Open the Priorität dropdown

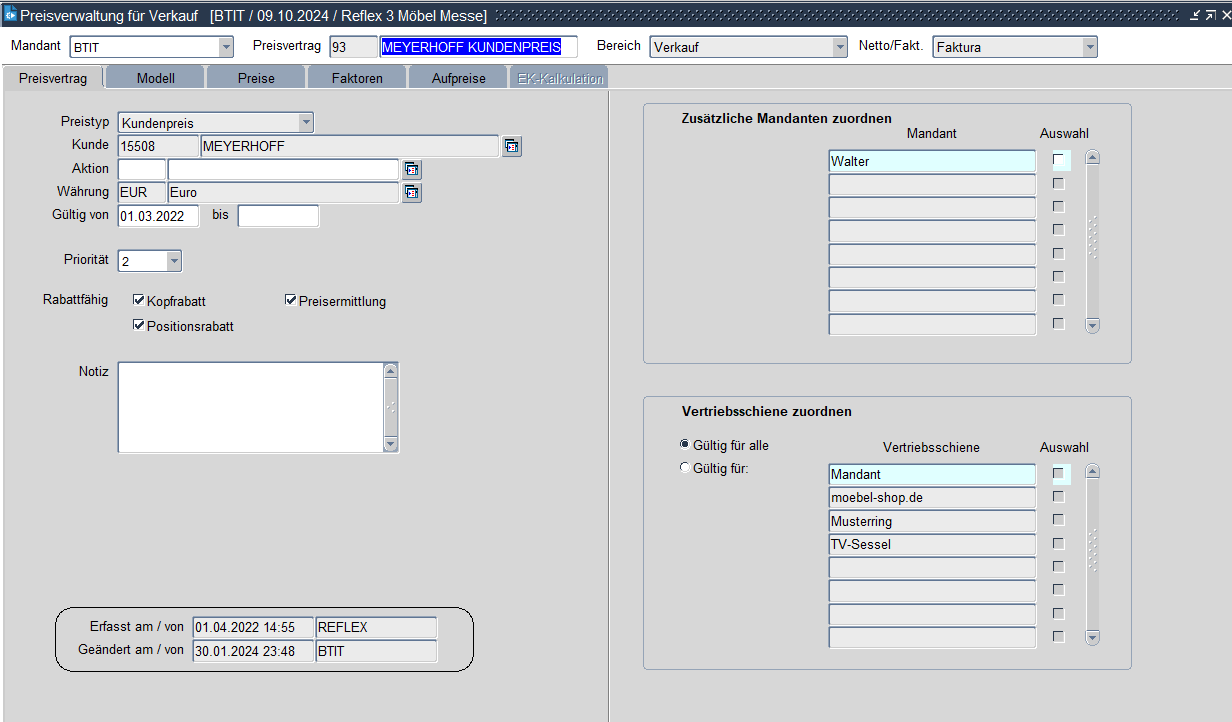pos(174,261)
